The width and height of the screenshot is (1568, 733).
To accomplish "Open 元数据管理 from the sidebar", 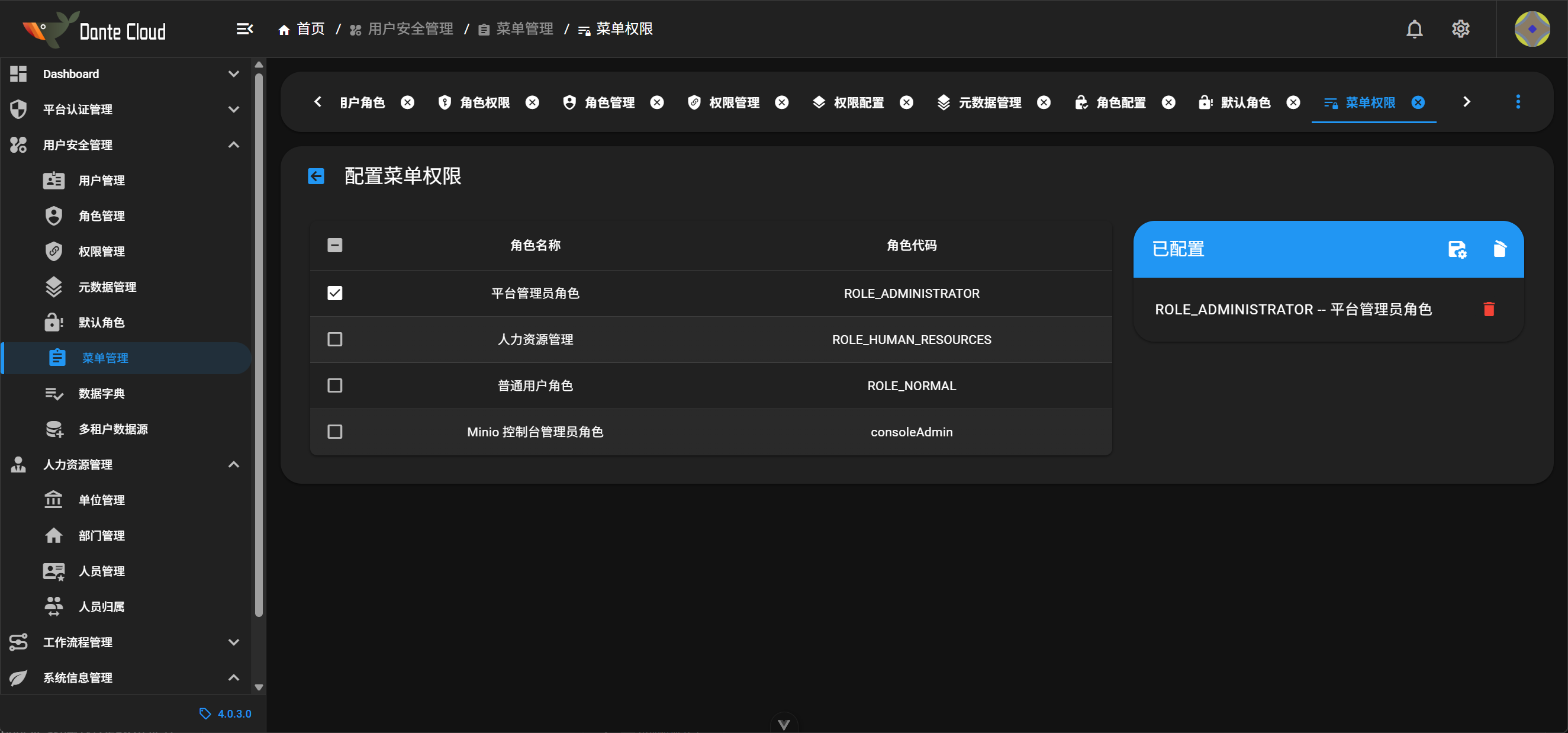I will point(107,287).
